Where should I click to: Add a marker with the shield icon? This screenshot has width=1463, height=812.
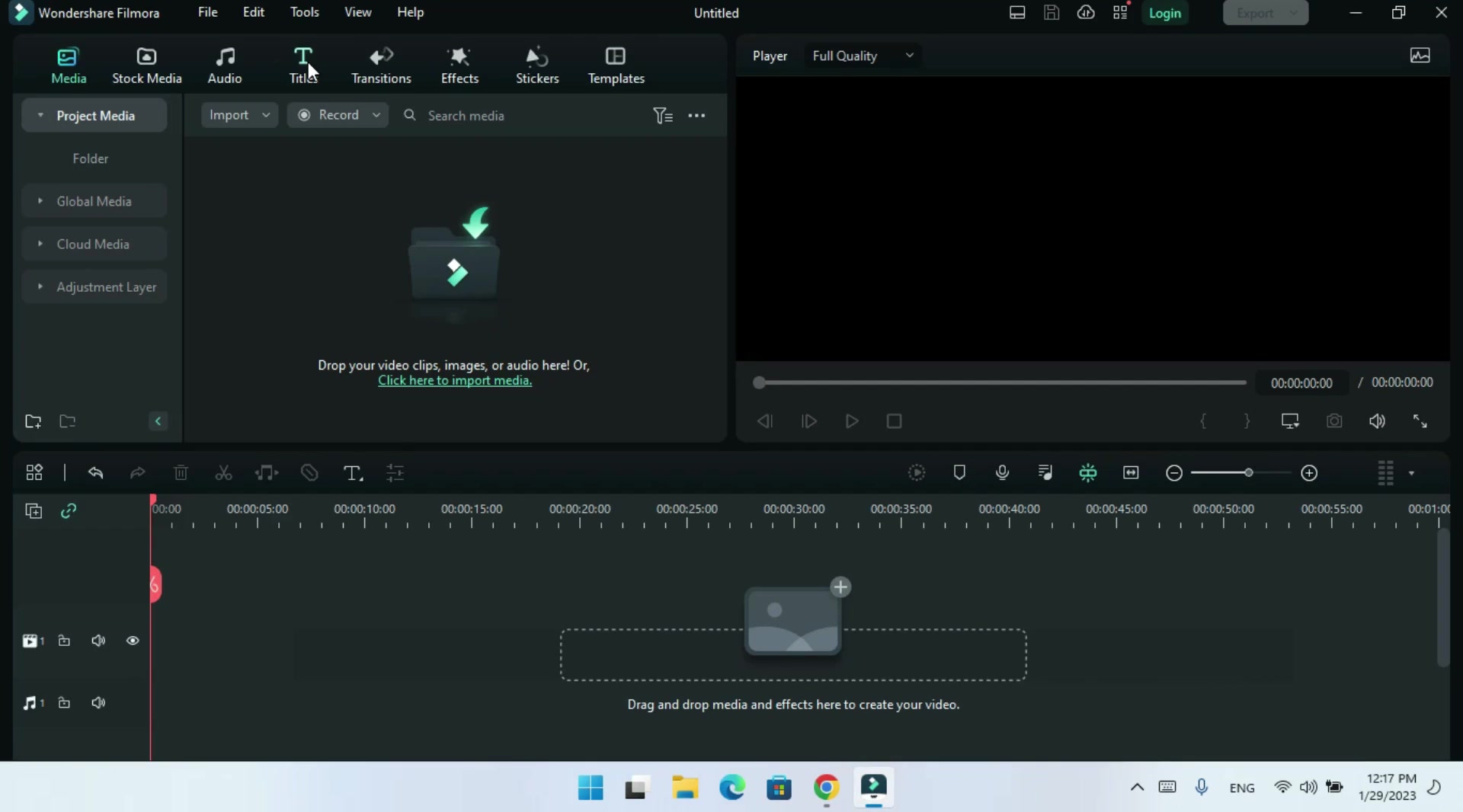pos(959,473)
